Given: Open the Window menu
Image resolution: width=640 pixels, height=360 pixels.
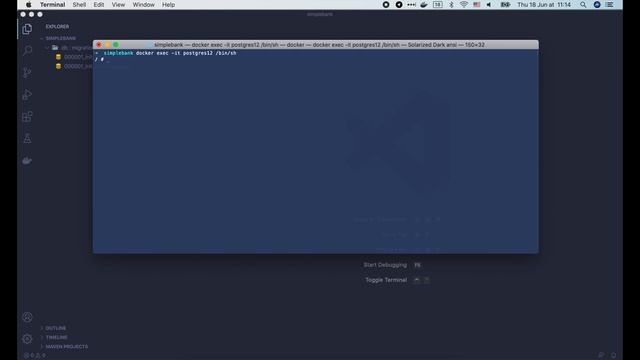Looking at the screenshot, I should (x=144, y=5).
